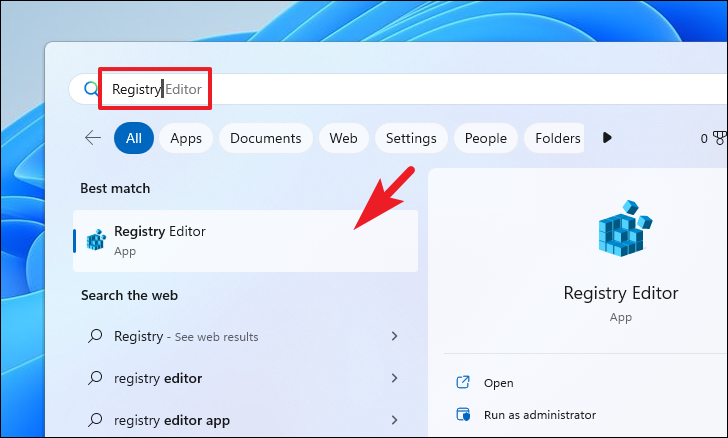Screen dimensions: 728x438
Task: Click the rewards trophy icon
Action: 720,138
